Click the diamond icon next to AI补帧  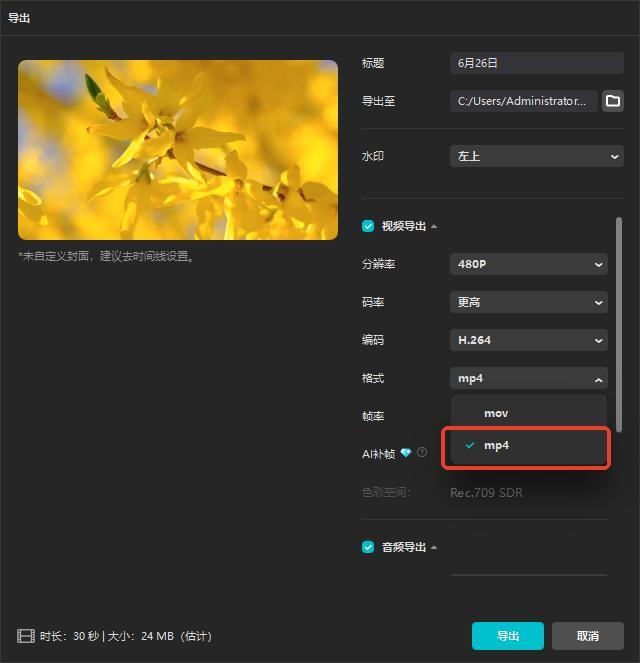coord(406,453)
